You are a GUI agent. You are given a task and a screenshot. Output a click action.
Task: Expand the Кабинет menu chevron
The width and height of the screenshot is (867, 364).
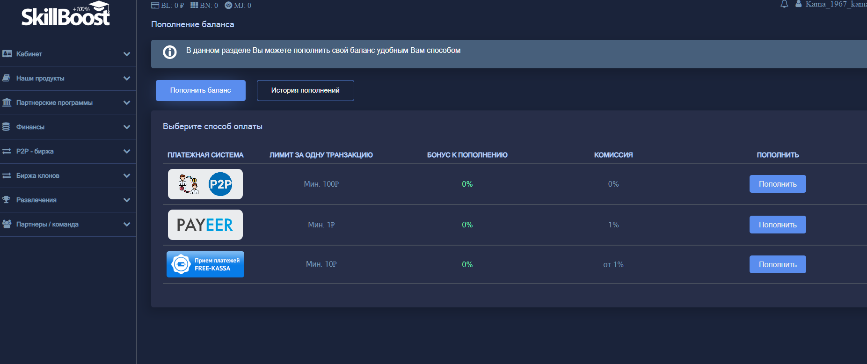click(127, 54)
